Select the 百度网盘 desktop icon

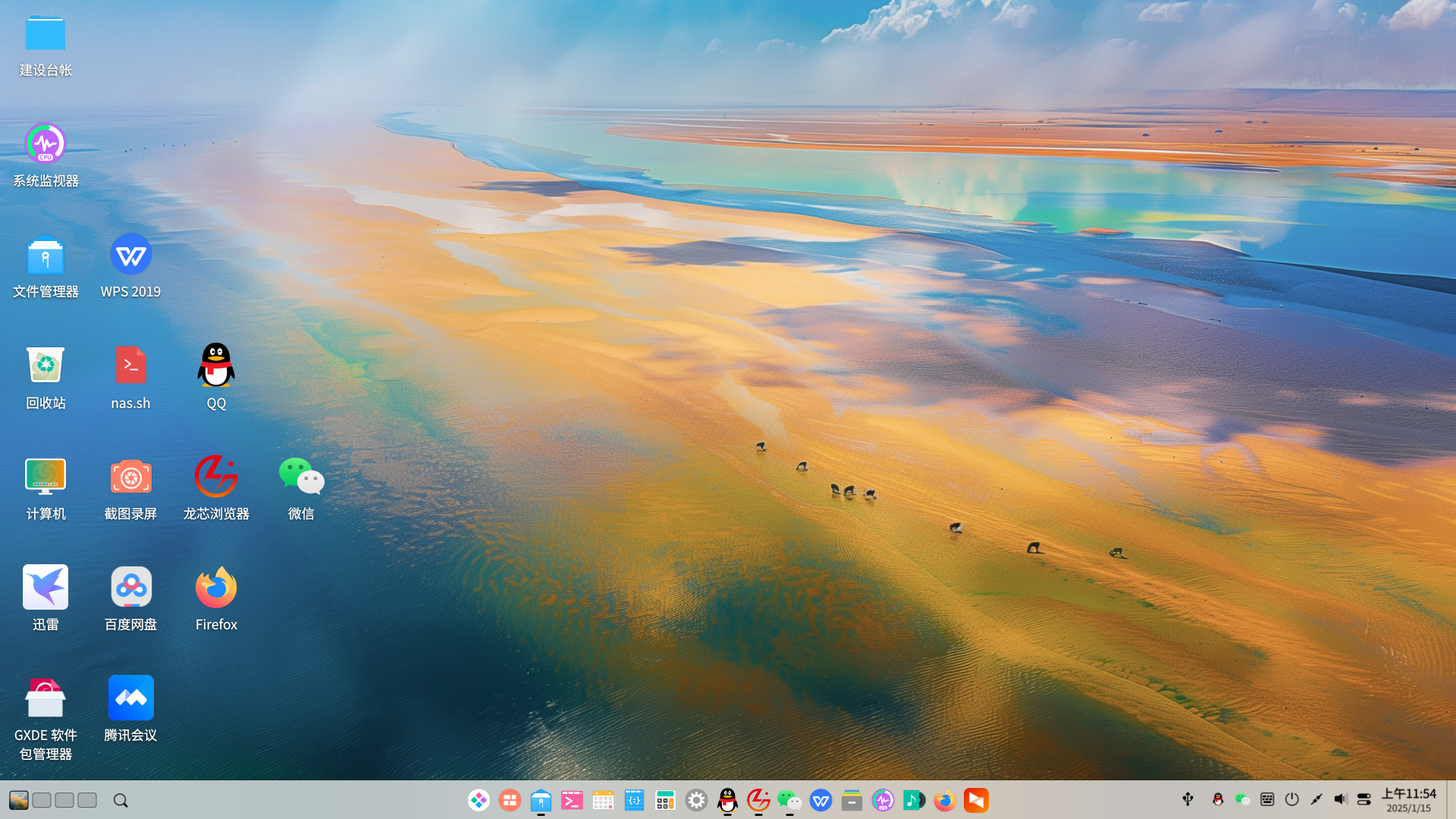(130, 598)
